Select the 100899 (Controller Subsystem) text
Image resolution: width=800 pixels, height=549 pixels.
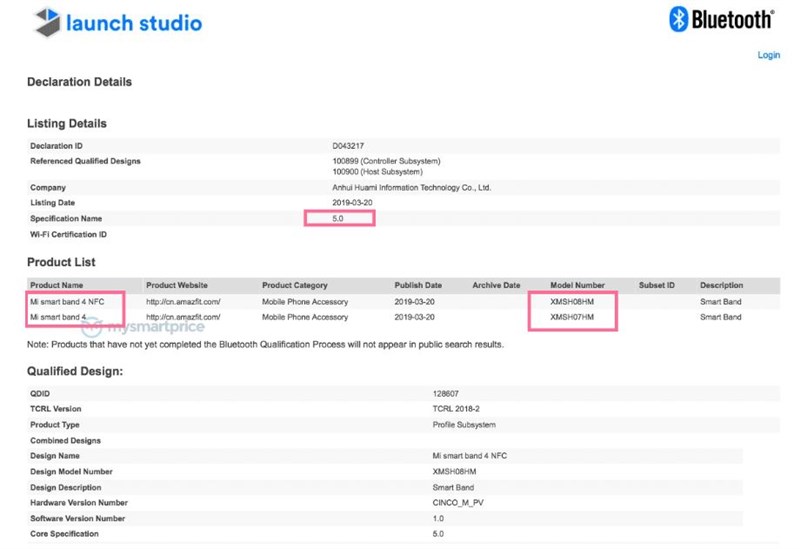tap(386, 161)
